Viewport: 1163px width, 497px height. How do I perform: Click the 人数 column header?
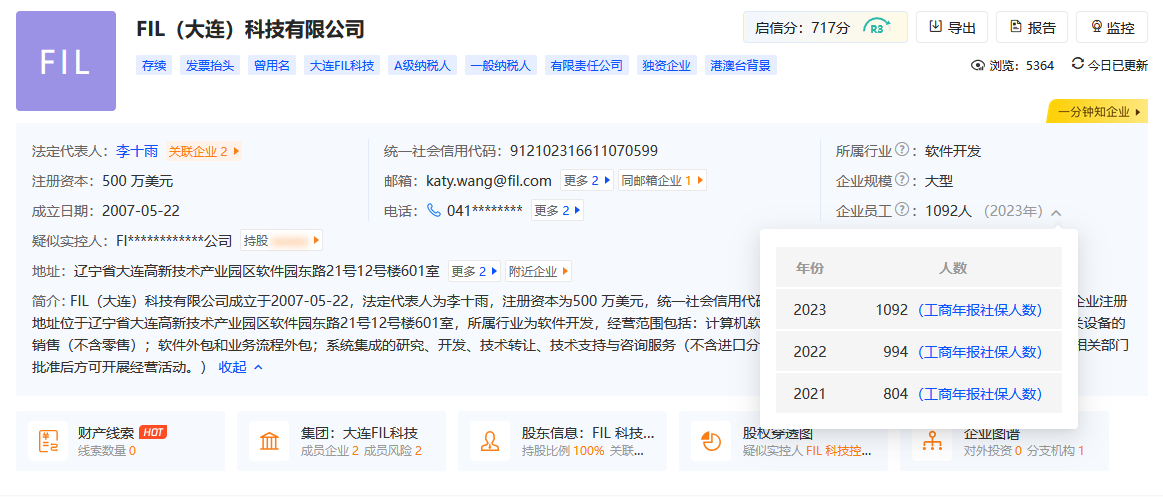pyautogui.click(x=953, y=268)
